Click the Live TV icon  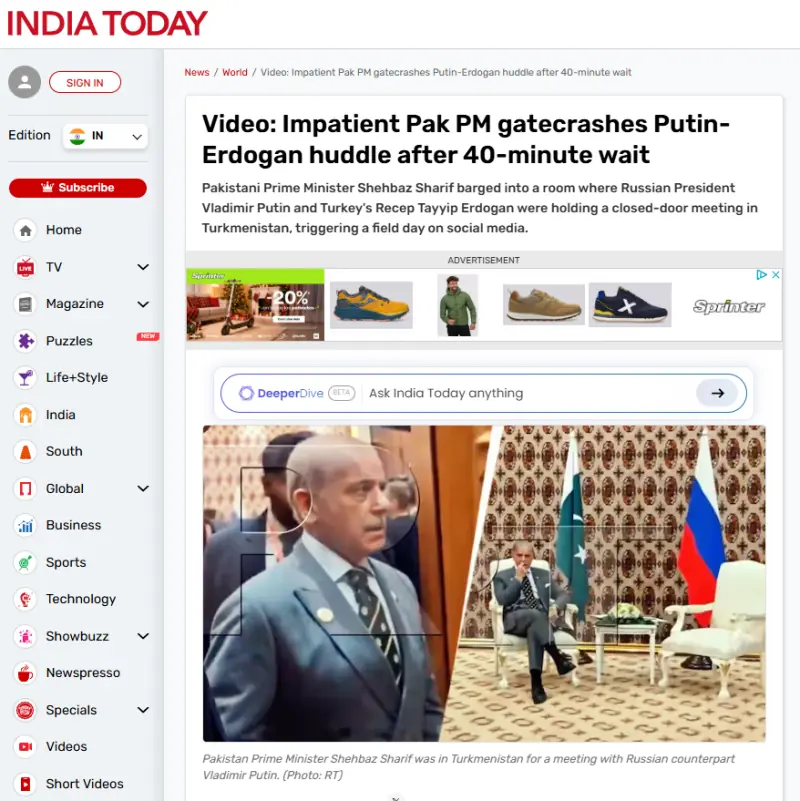[25, 267]
